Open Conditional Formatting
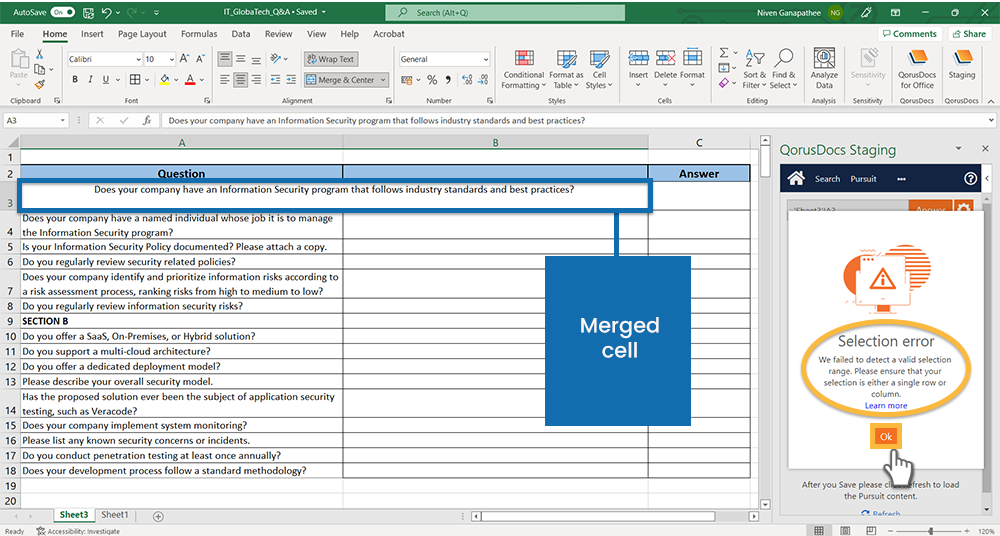 click(x=523, y=70)
